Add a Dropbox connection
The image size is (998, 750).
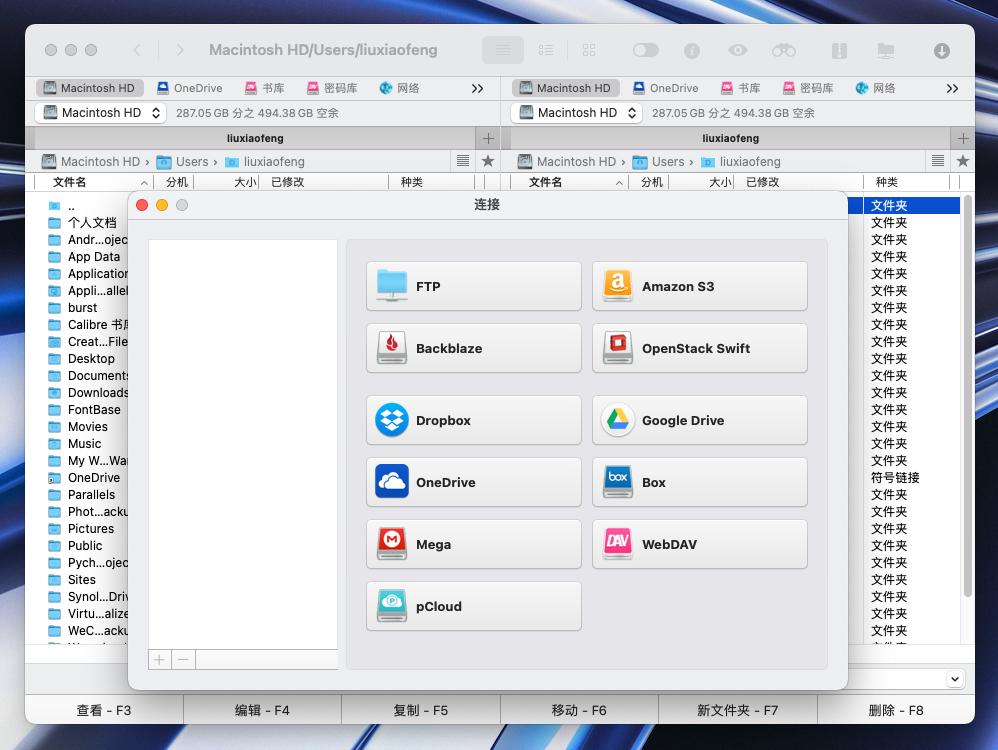click(474, 420)
